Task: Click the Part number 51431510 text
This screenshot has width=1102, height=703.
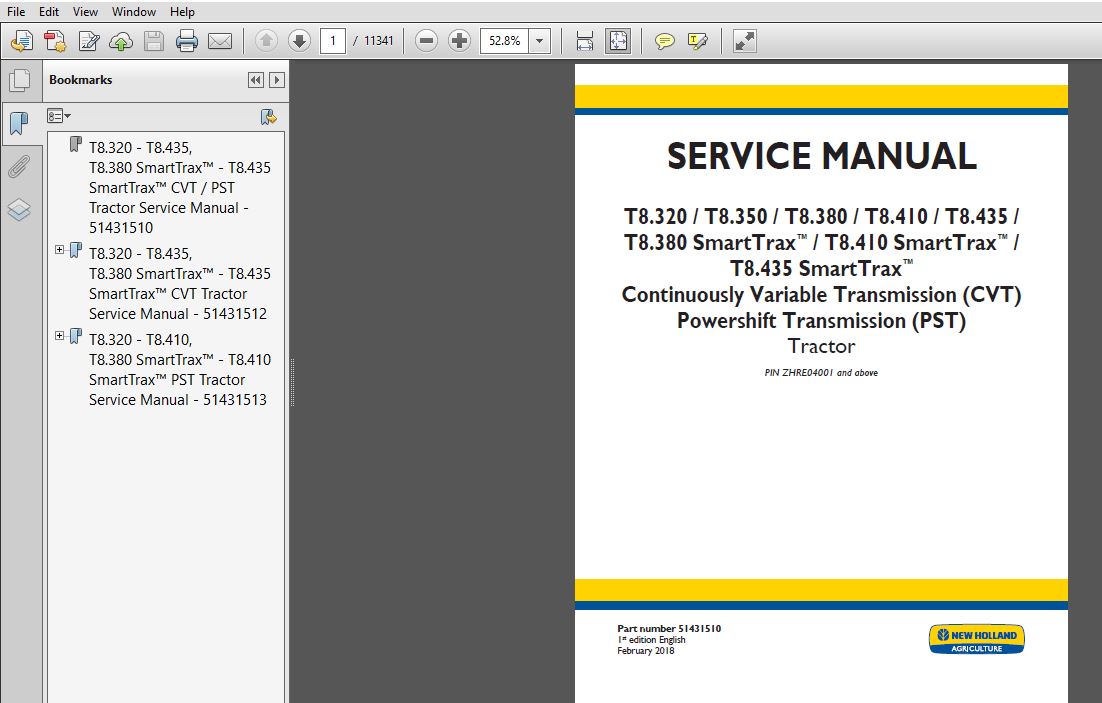Action: (x=669, y=628)
